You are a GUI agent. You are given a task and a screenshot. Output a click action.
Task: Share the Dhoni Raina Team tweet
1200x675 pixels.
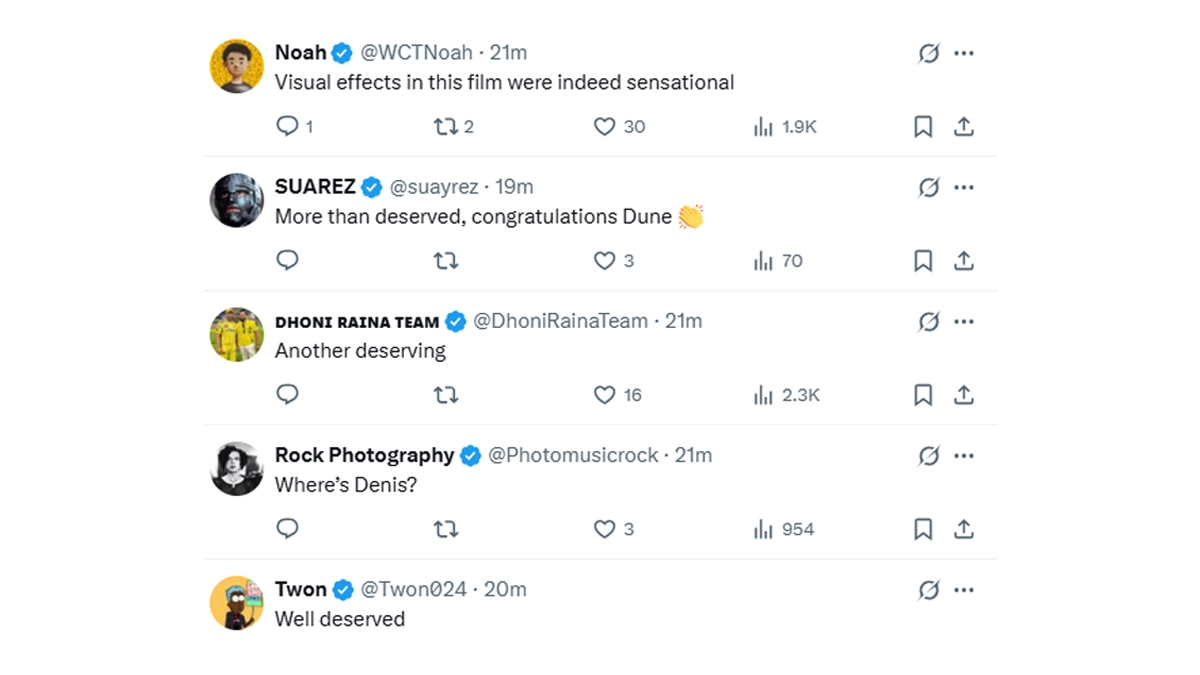(963, 395)
